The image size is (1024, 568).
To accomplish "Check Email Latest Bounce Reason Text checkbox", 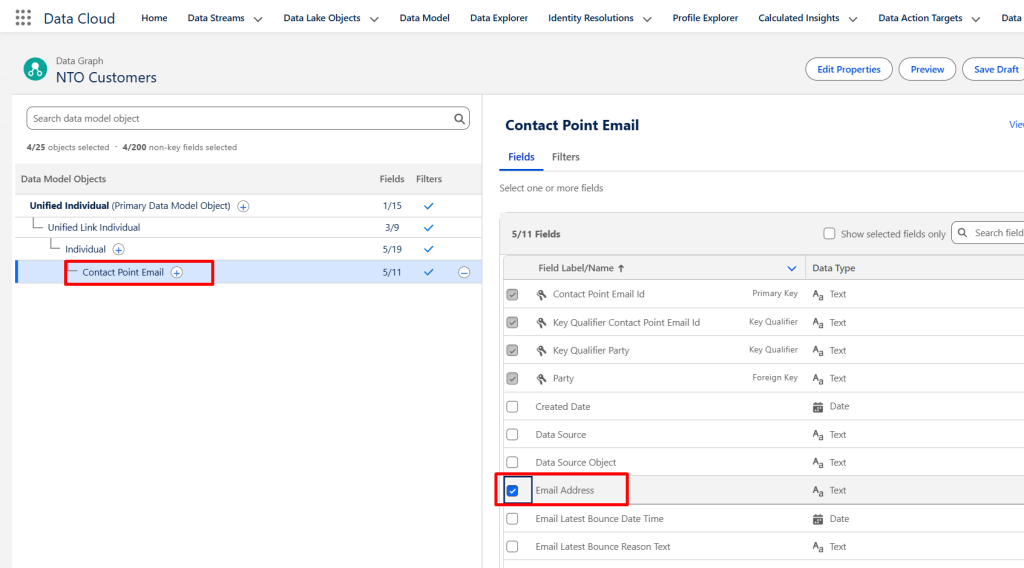I will 513,547.
